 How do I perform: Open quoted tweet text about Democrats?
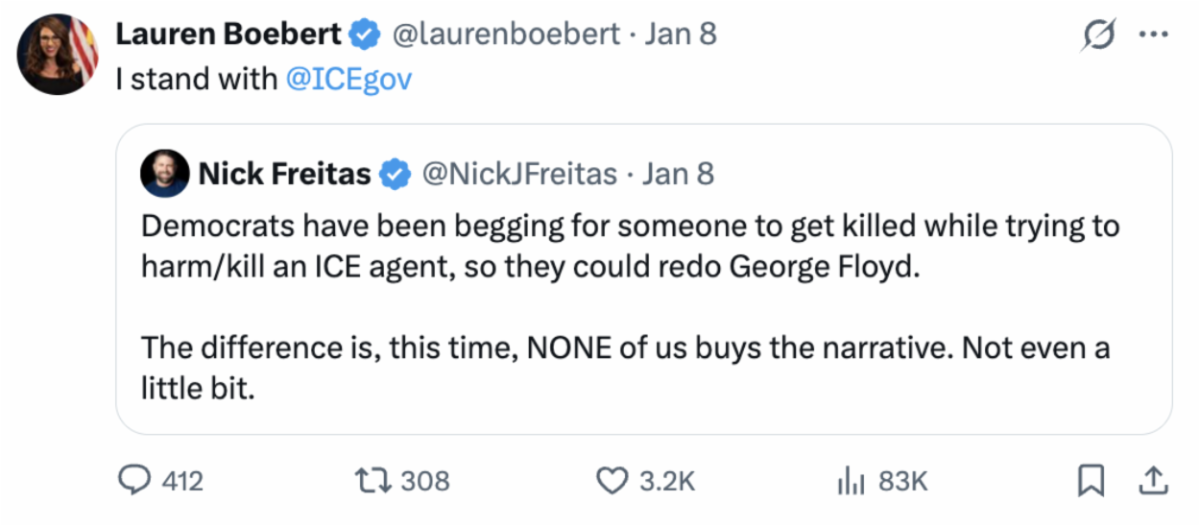pos(630,248)
